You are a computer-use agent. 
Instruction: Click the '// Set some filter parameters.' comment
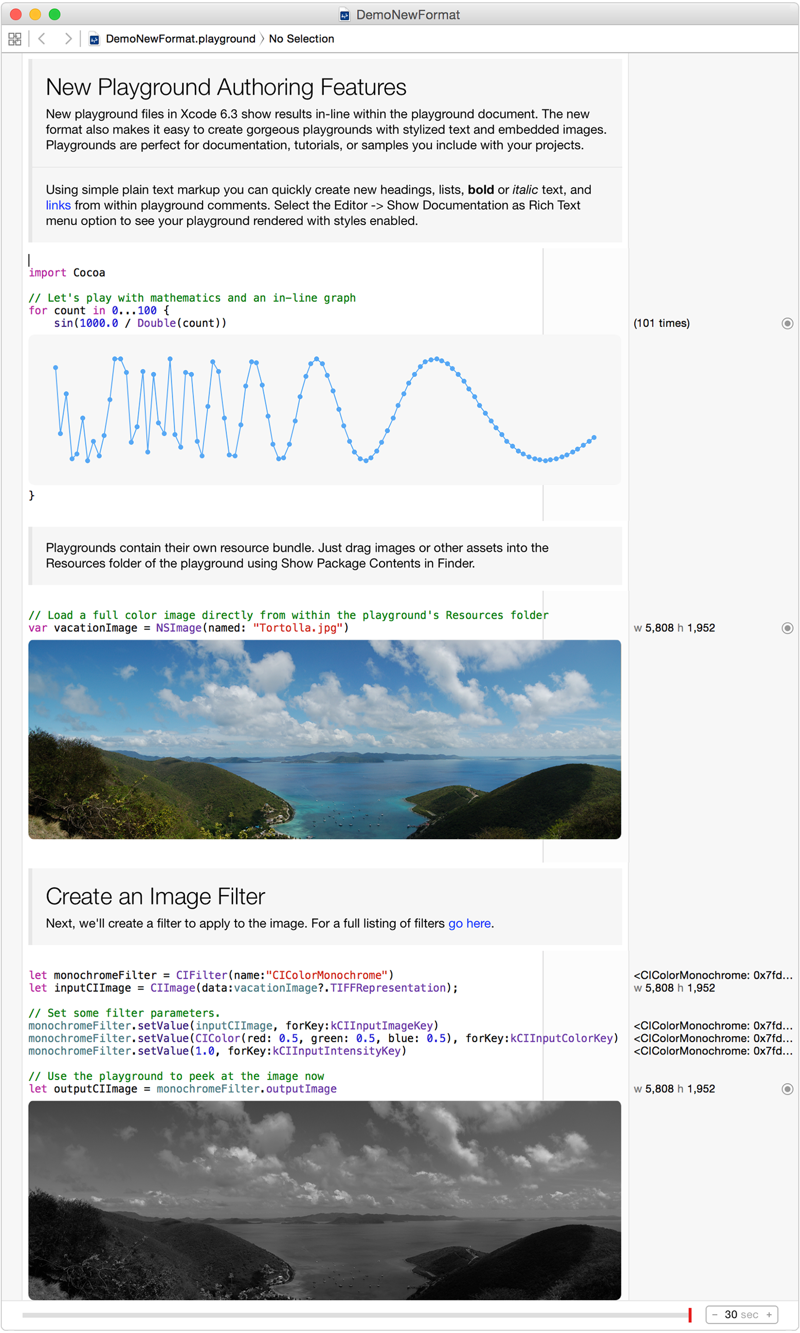(124, 1013)
